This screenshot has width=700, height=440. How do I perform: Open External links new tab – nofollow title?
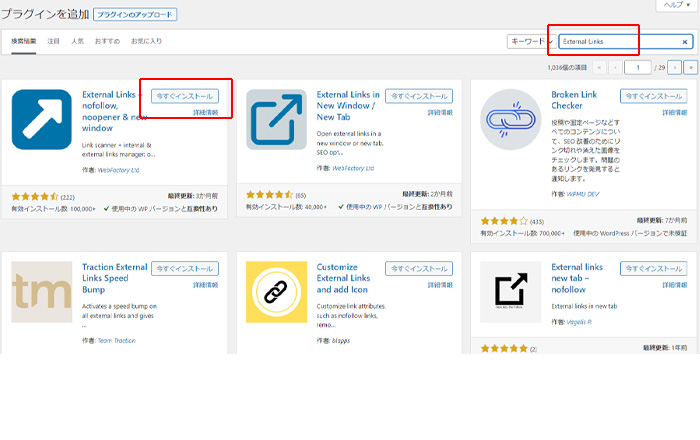click(577, 278)
